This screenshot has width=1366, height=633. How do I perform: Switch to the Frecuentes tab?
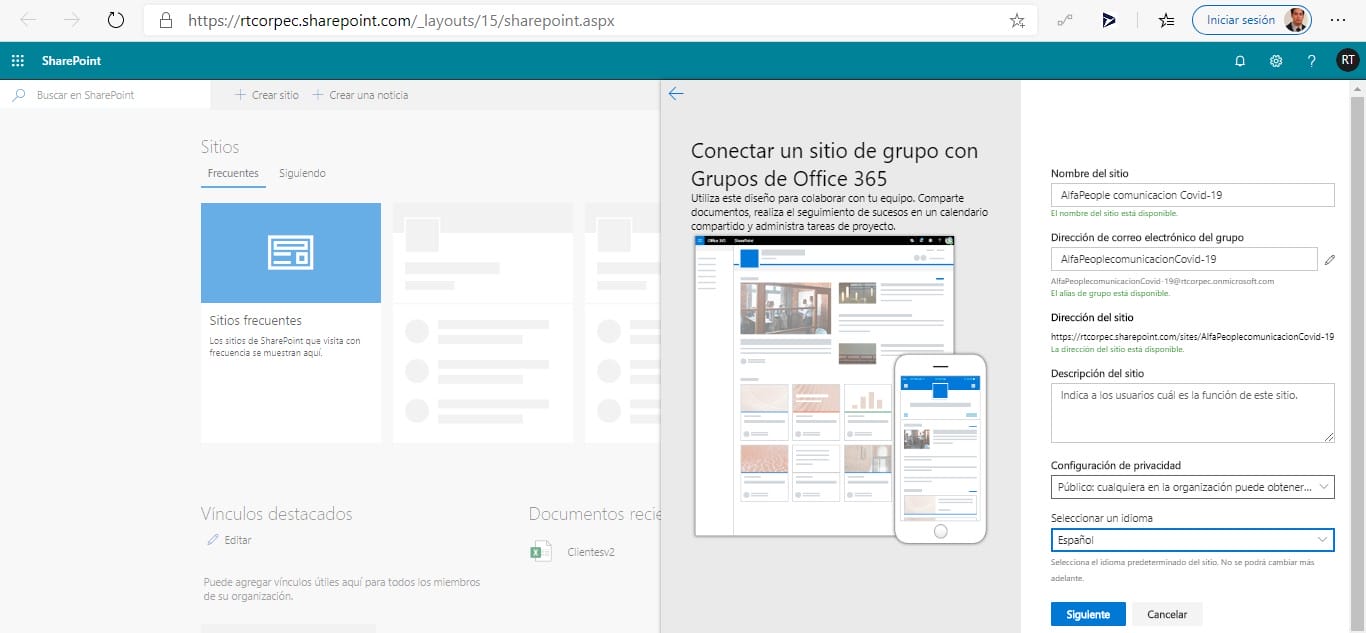(233, 173)
